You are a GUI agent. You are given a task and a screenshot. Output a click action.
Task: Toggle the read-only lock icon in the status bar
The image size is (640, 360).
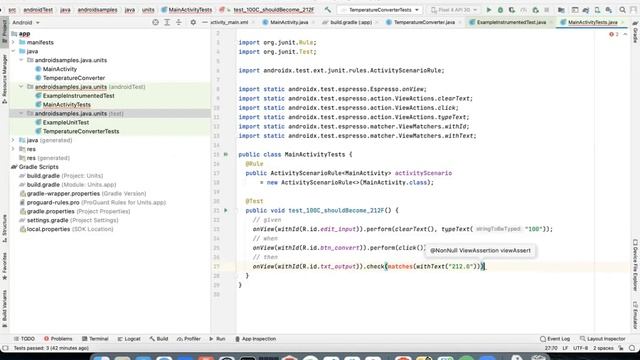(621, 348)
